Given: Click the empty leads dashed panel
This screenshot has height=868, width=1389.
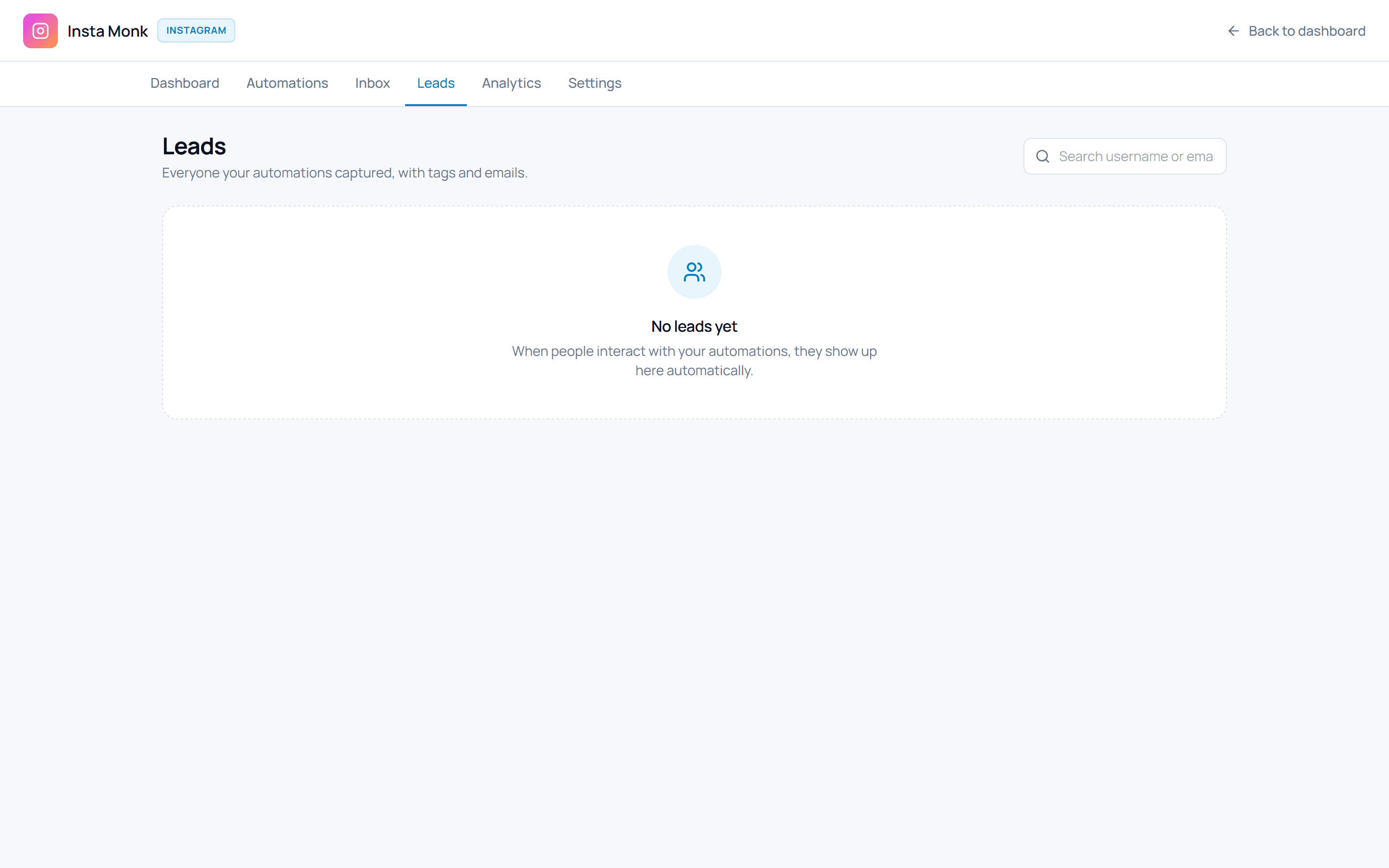Looking at the screenshot, I should [694, 312].
